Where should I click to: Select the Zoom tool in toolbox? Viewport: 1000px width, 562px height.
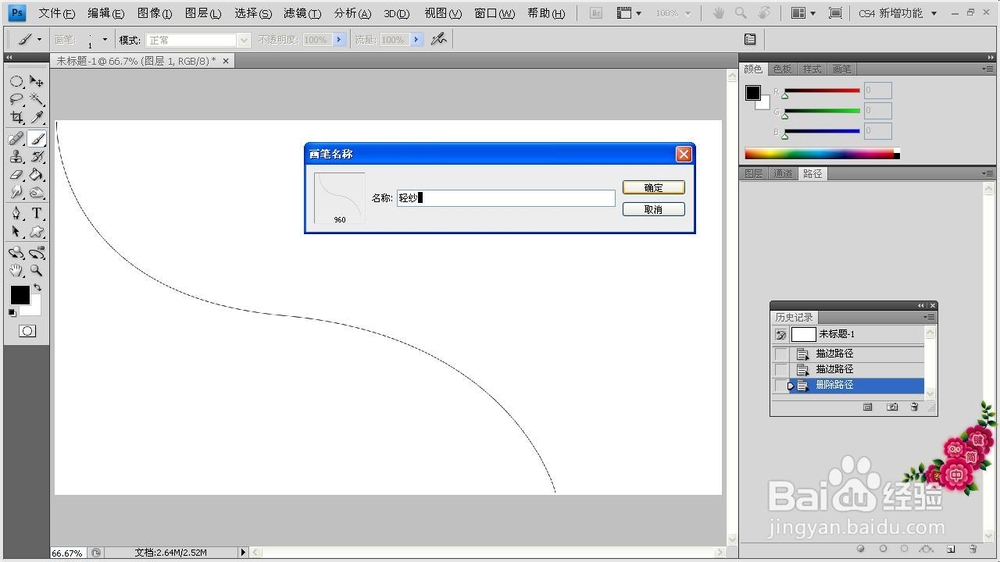click(36, 270)
